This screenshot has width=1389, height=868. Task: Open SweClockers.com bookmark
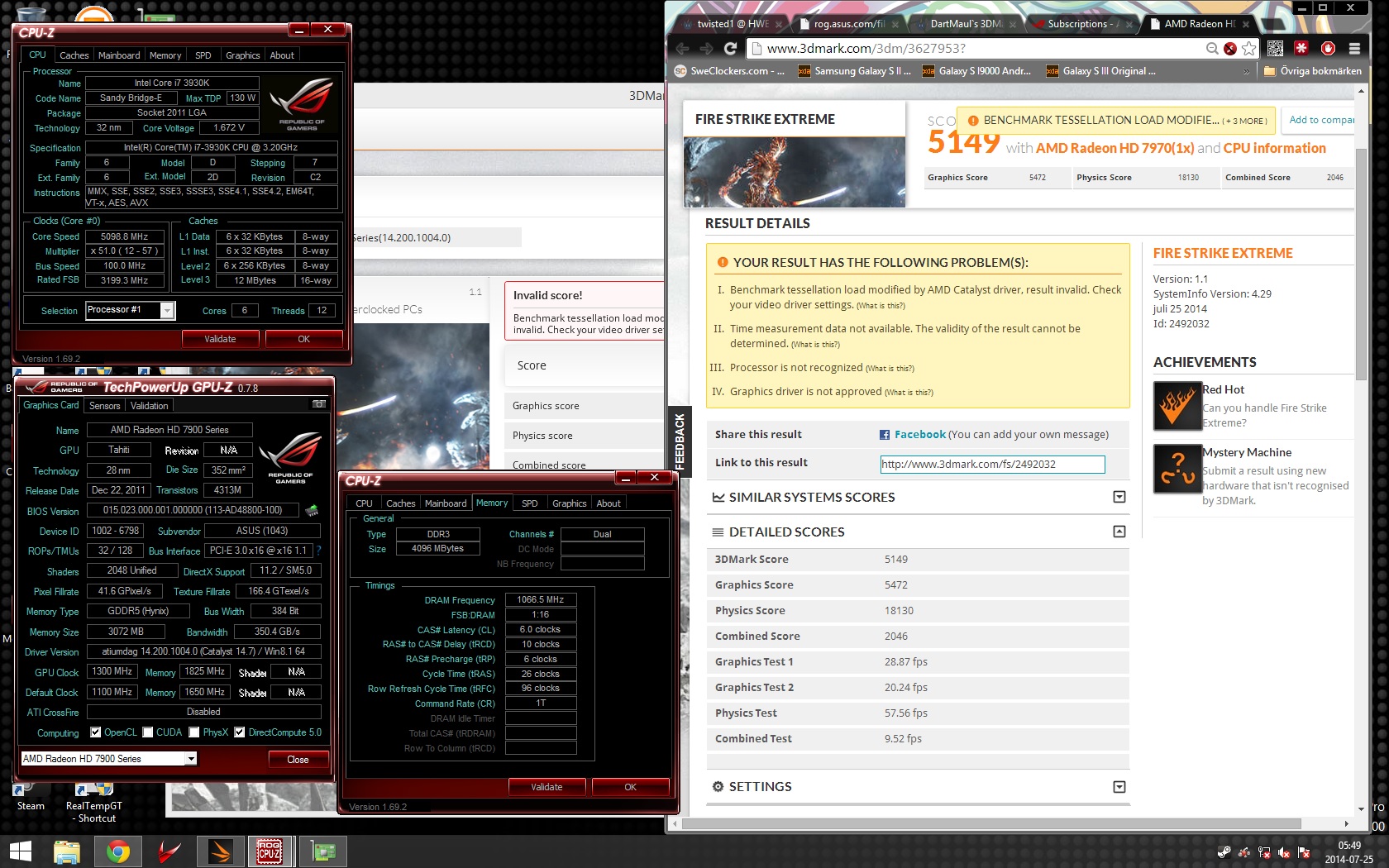730,71
